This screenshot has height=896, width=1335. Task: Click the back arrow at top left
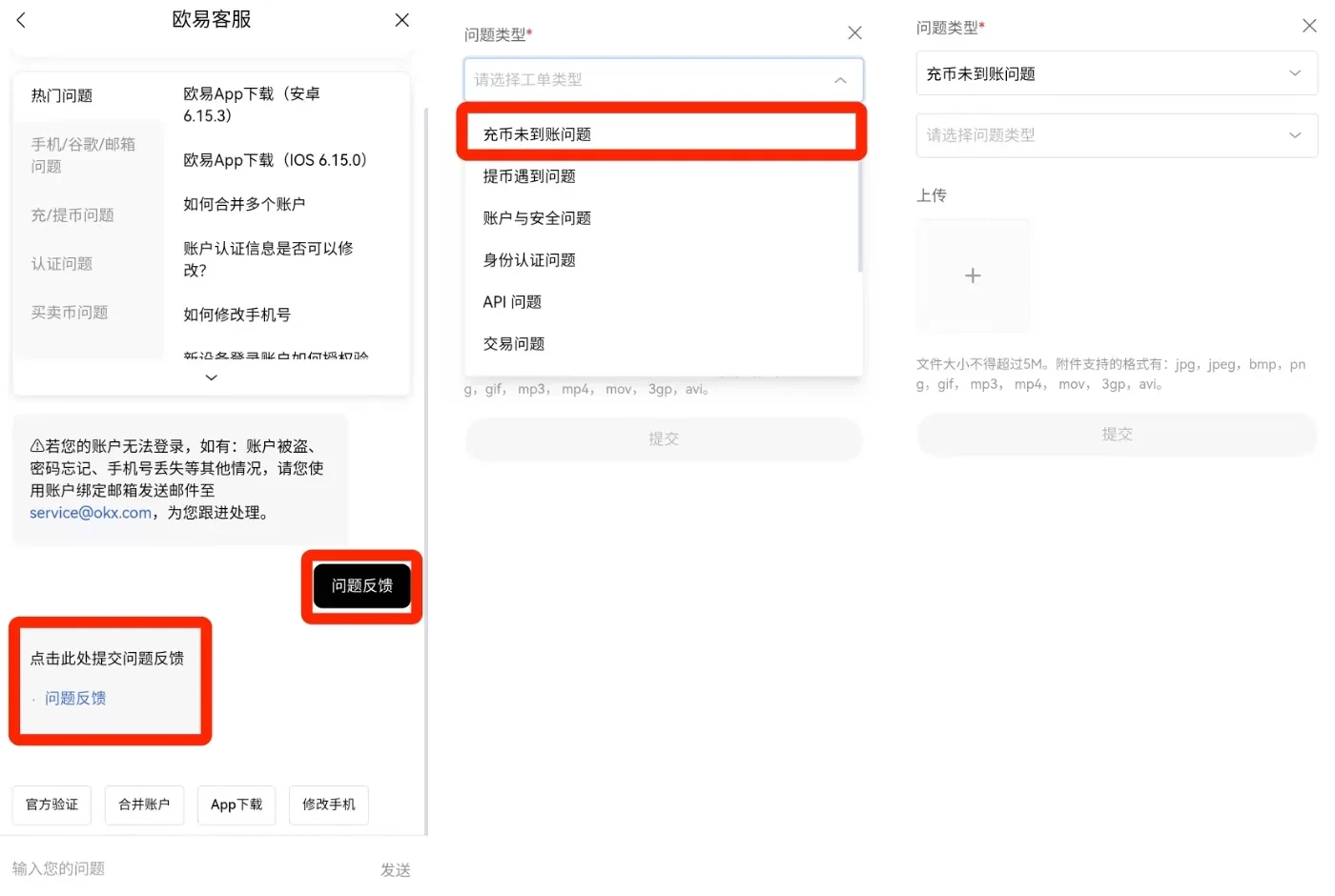pos(21,19)
